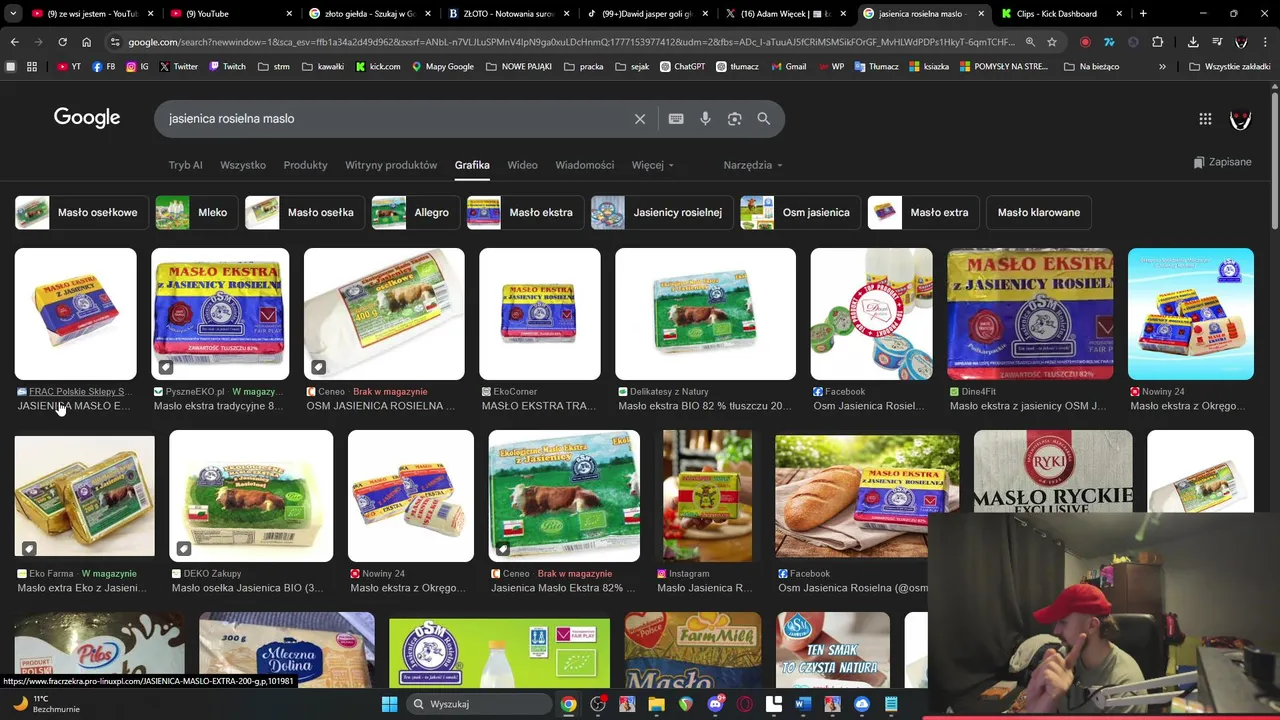Open Microsoft Word from the taskbar

pos(802,704)
